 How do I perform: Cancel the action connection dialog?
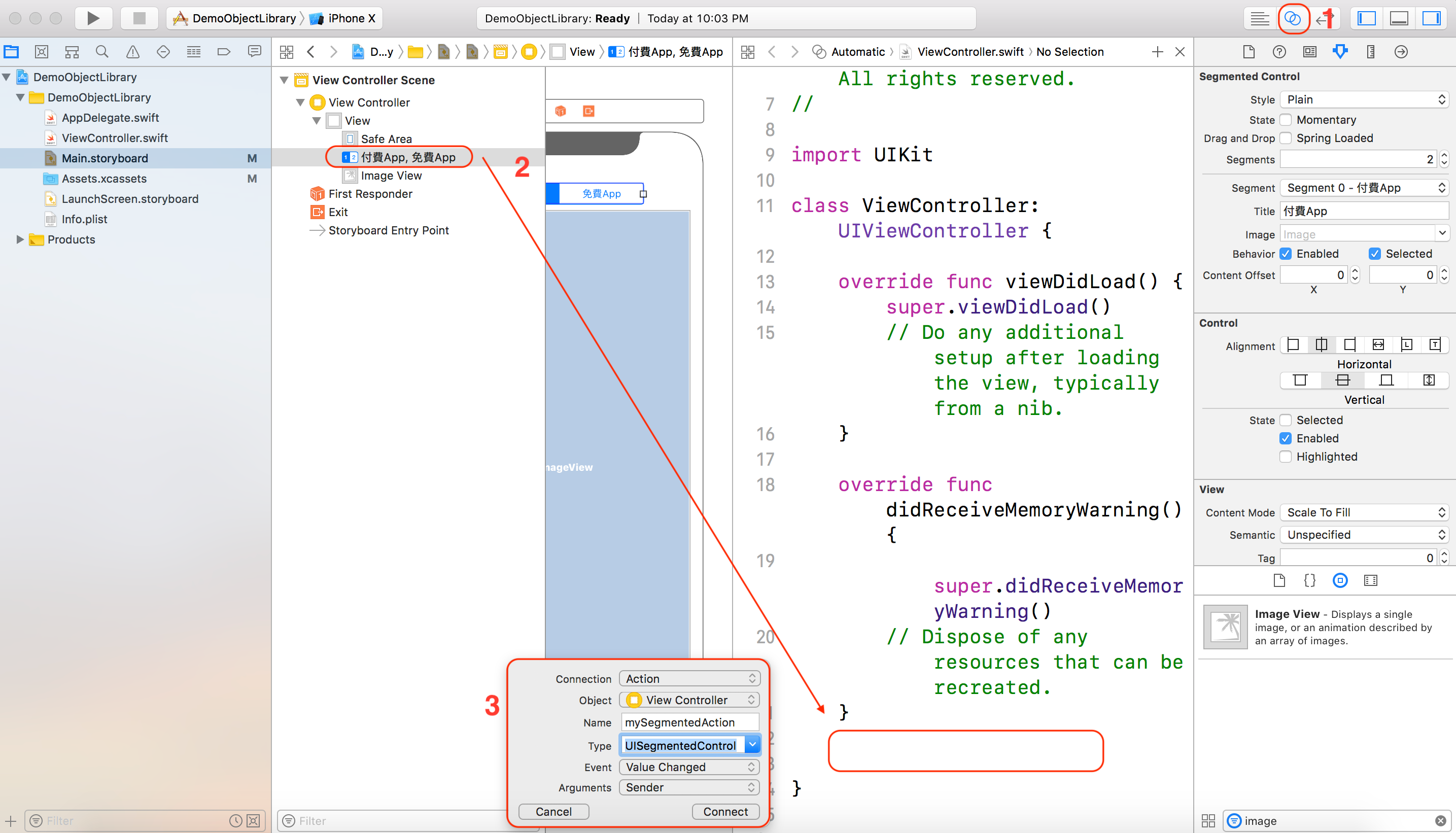tap(552, 811)
